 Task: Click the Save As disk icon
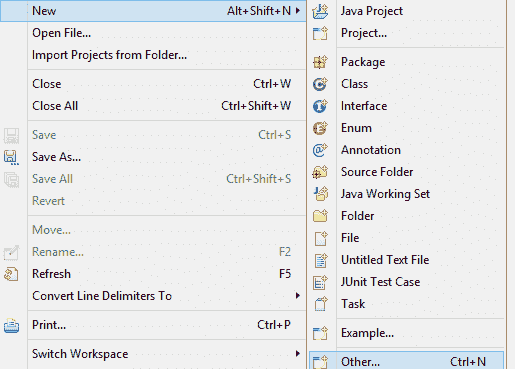[11, 157]
